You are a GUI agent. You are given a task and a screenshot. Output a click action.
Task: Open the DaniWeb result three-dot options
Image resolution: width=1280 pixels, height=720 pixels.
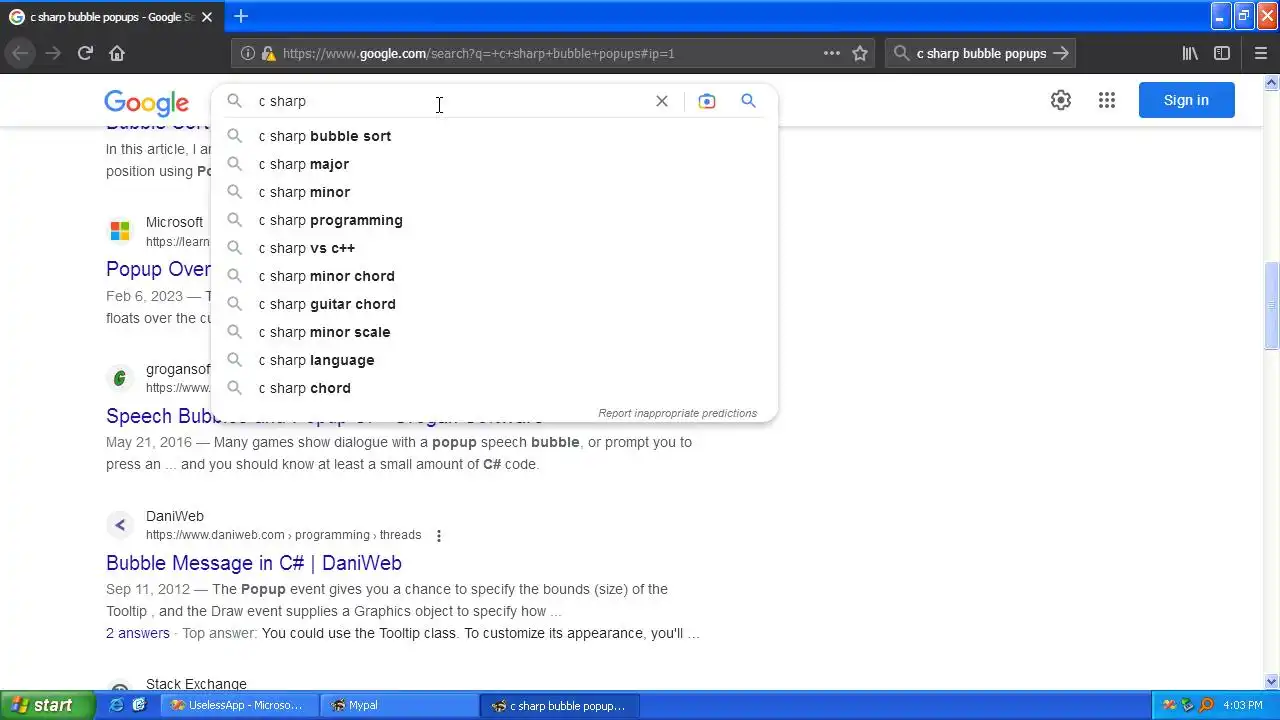coord(438,535)
